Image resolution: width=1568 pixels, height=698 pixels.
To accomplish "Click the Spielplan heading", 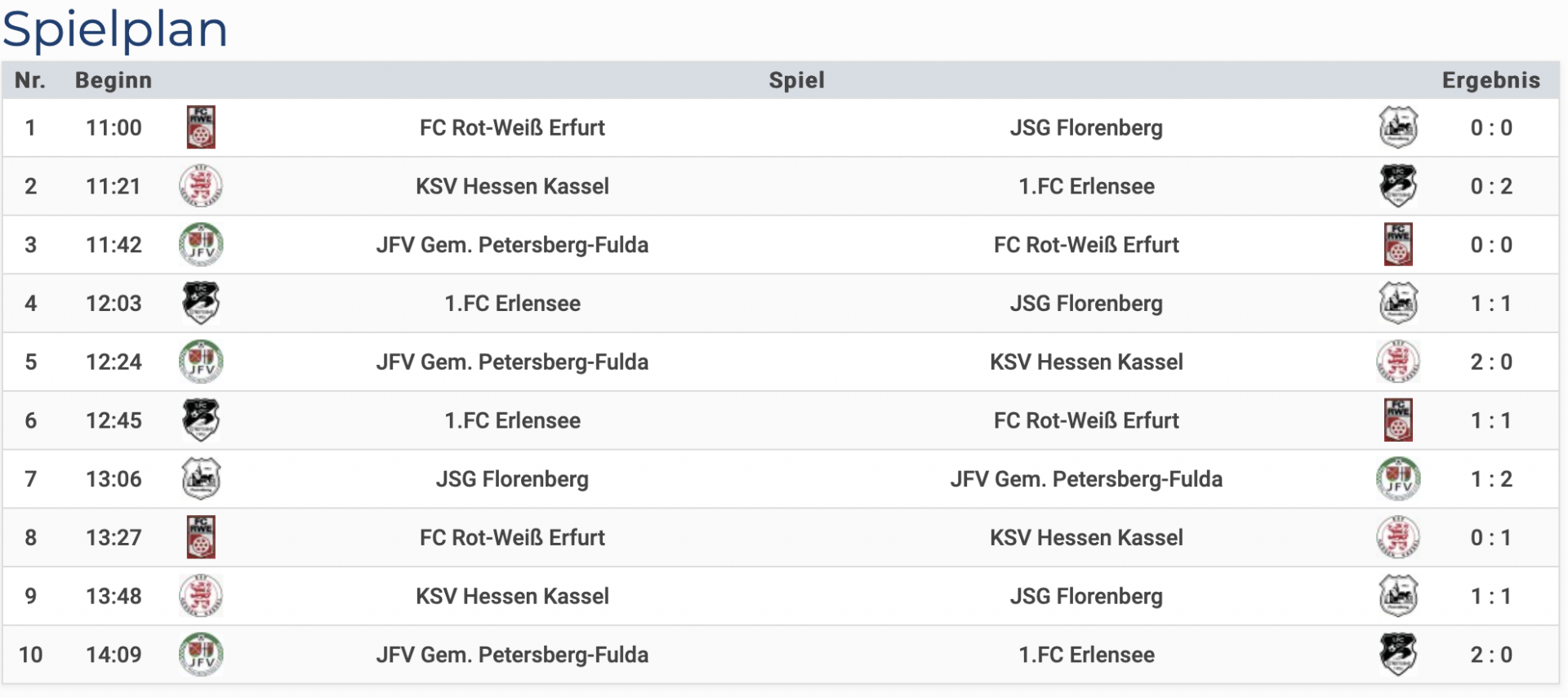I will pos(115,29).
